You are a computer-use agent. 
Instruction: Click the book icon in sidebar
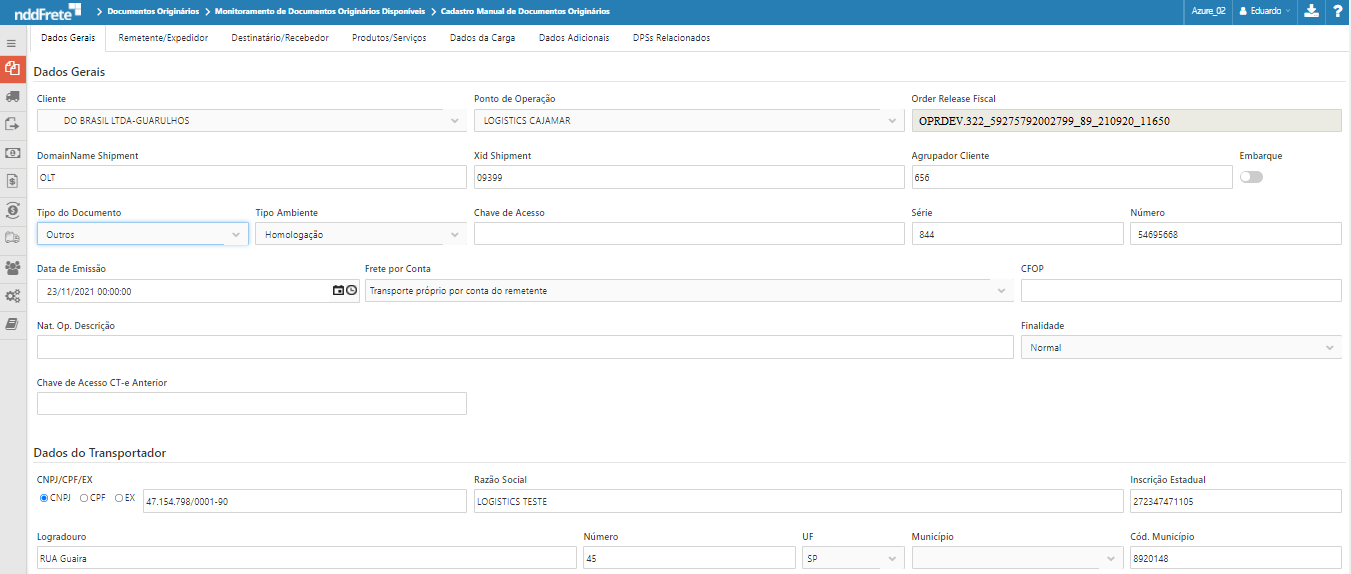click(x=12, y=324)
